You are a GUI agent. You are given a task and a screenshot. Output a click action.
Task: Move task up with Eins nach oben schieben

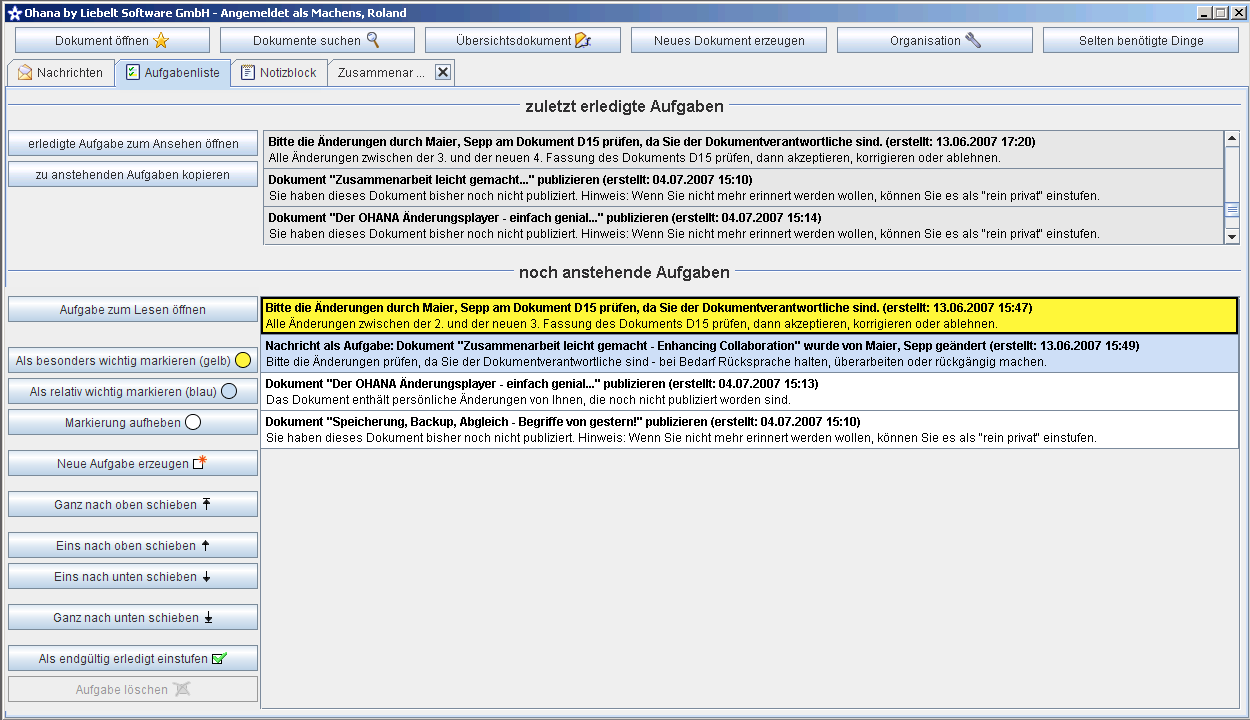[x=133, y=546]
